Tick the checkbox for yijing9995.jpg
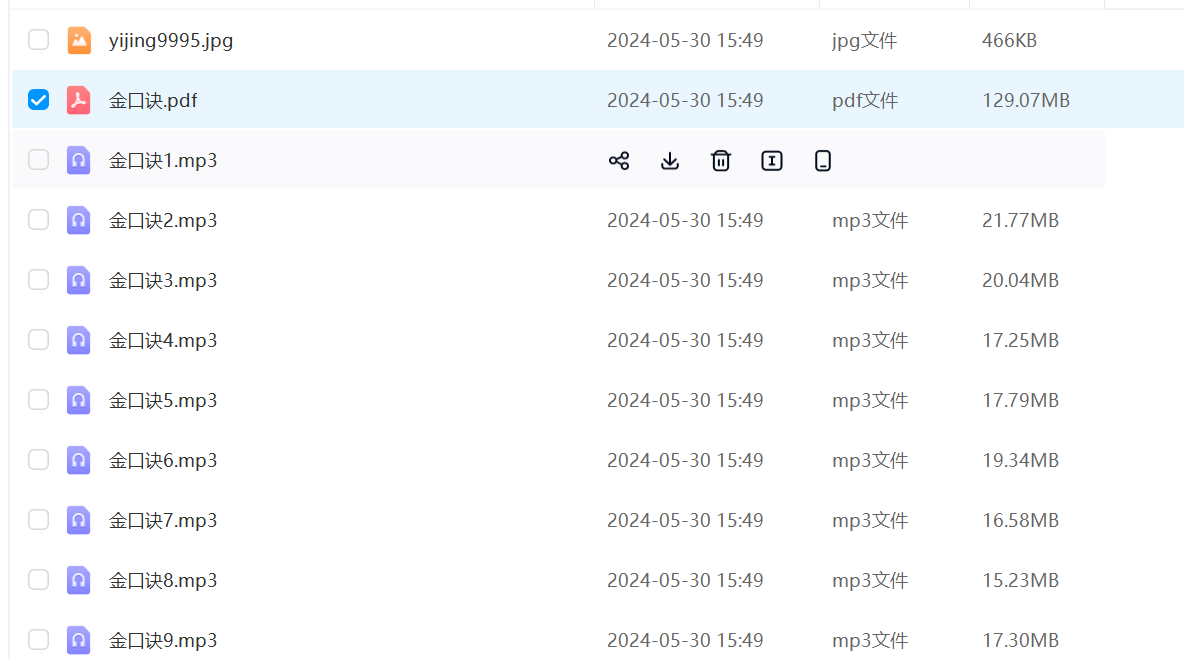 coord(38,40)
